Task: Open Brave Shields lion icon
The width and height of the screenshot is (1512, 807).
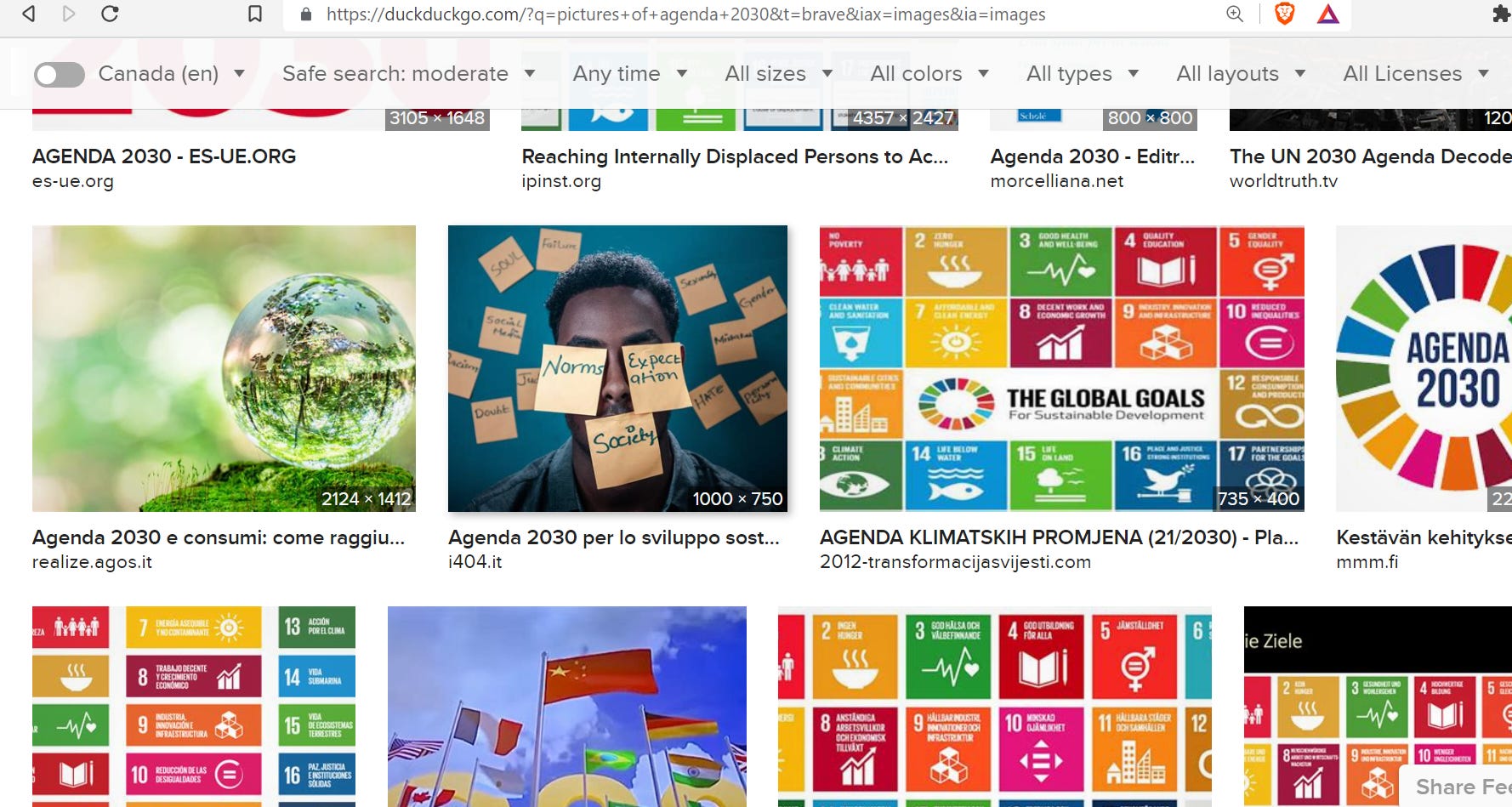Action: click(x=1284, y=14)
